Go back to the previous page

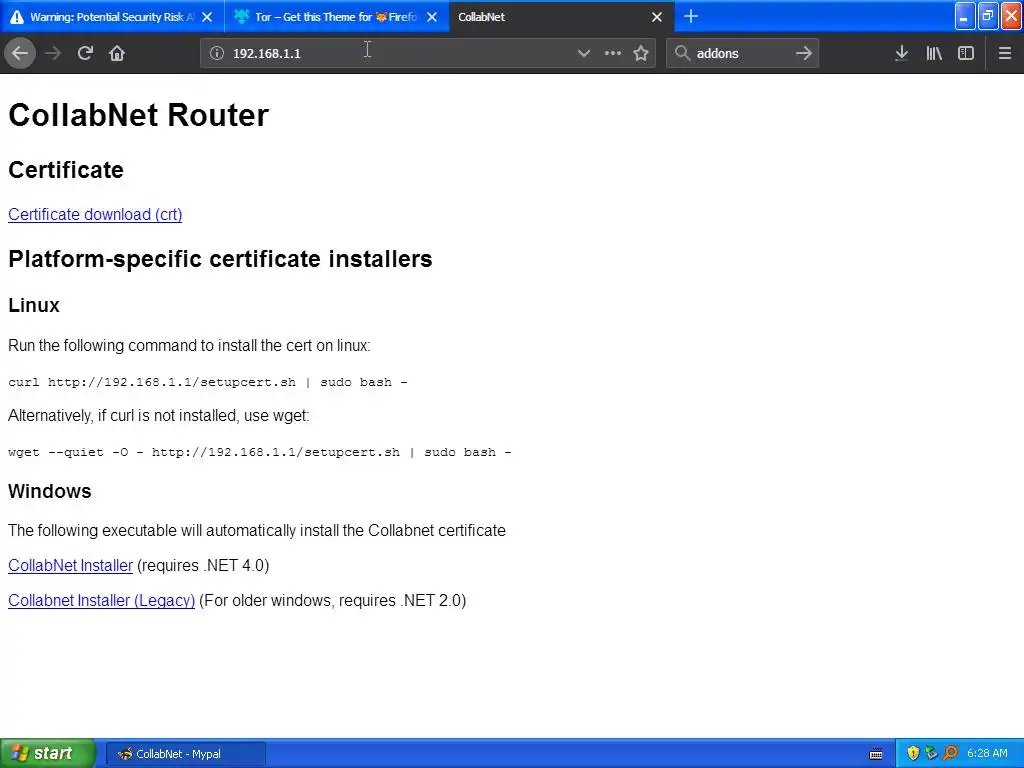pos(20,54)
